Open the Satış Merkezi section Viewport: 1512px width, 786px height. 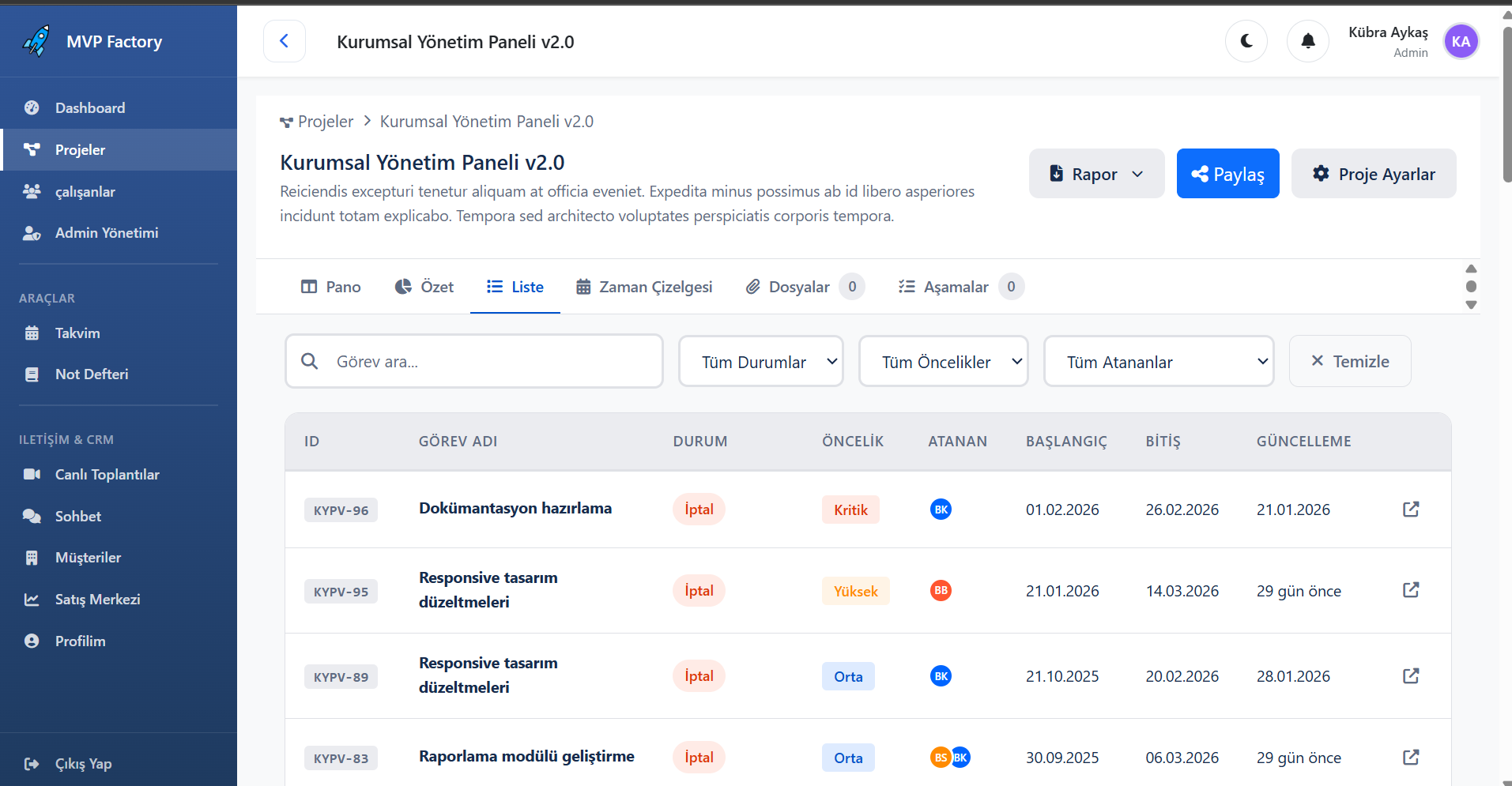(97, 599)
